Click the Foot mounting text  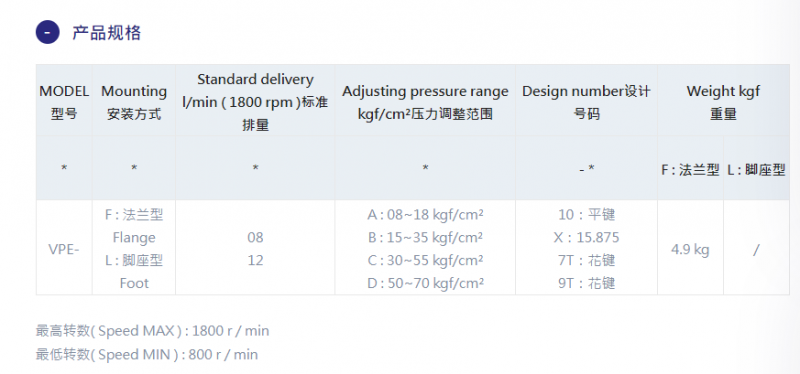pos(134,283)
